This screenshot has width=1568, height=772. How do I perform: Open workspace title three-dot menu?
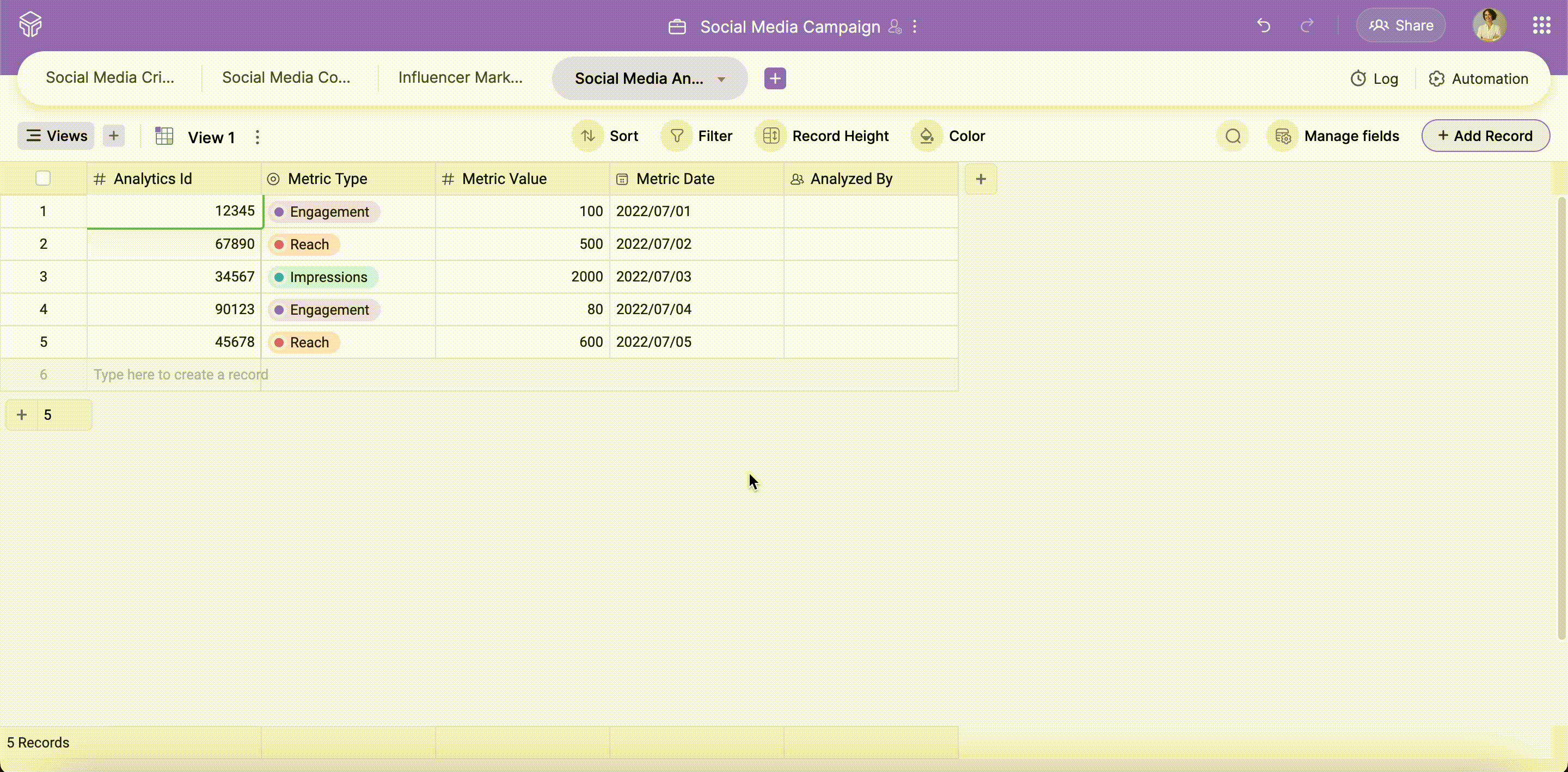pos(914,27)
